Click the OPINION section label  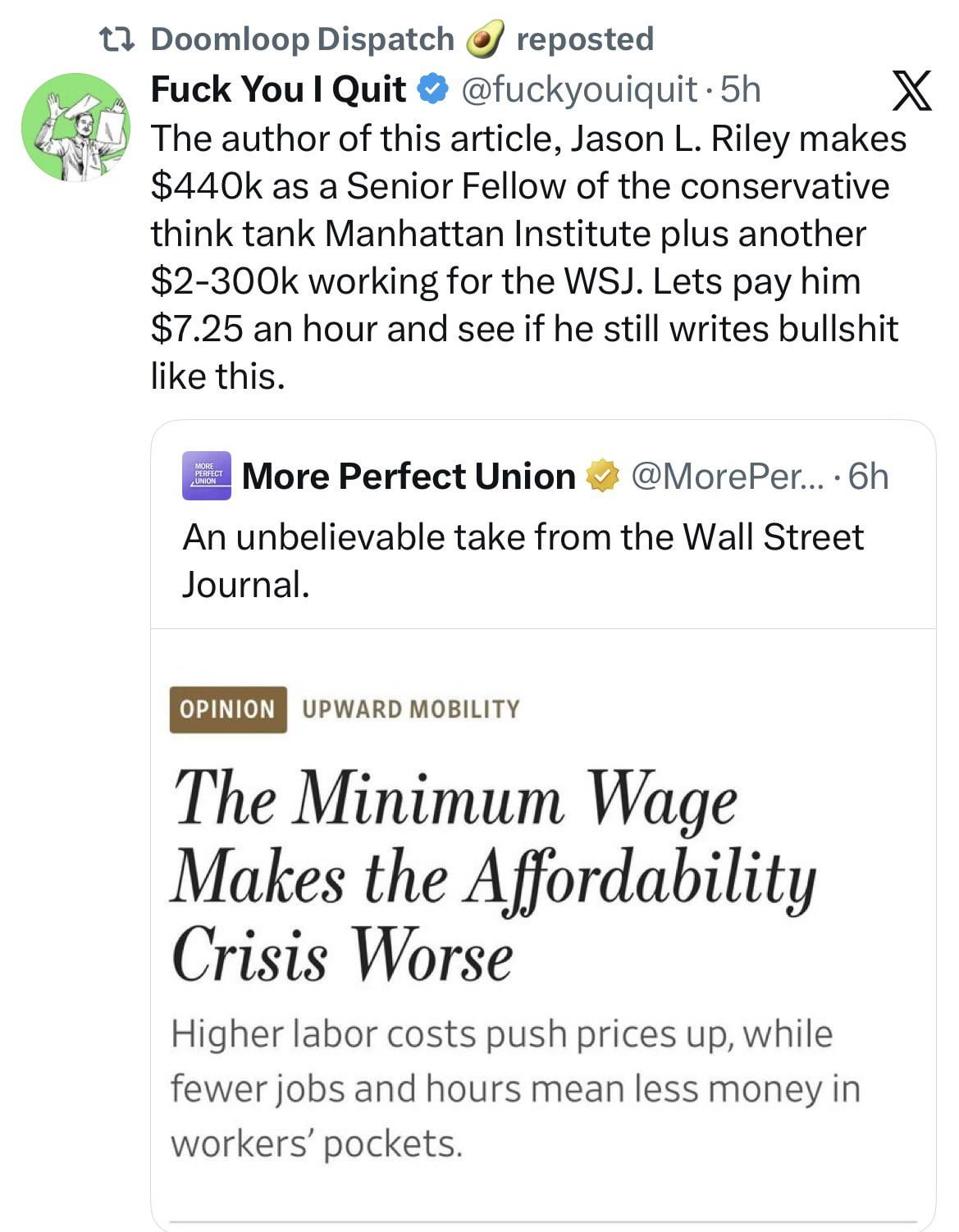point(227,710)
